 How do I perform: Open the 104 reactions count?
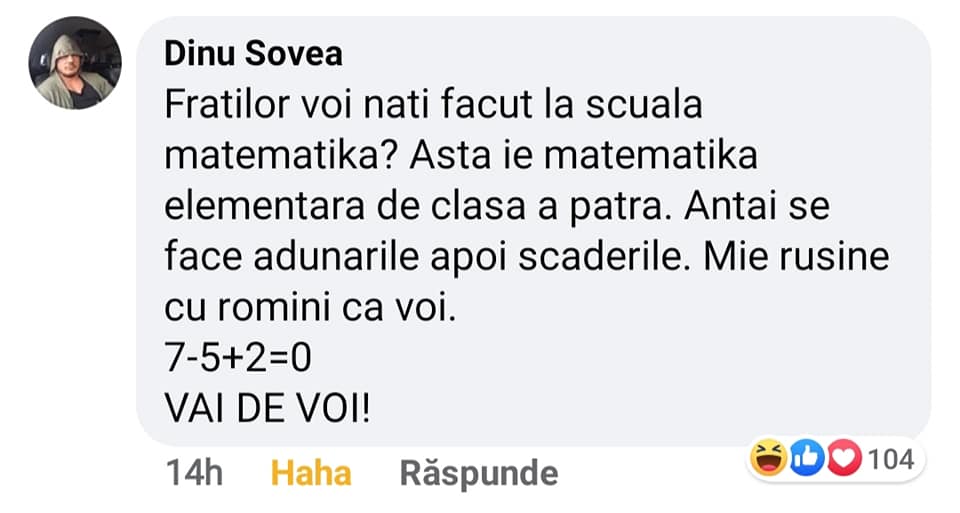pos(892,460)
